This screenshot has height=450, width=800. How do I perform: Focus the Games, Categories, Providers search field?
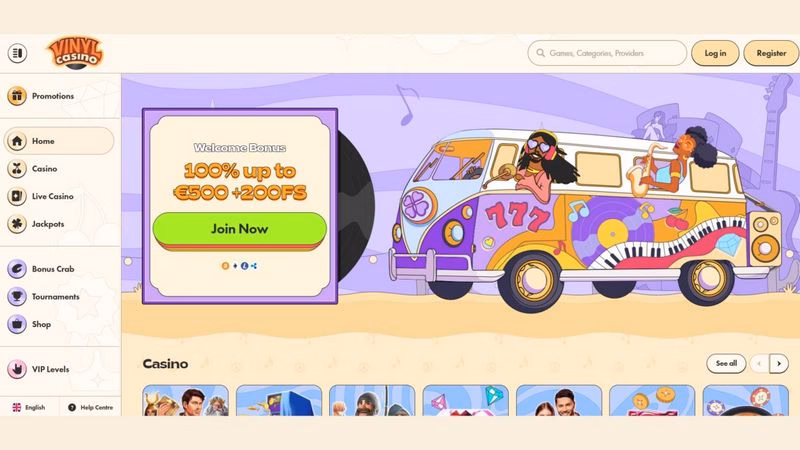click(x=607, y=53)
